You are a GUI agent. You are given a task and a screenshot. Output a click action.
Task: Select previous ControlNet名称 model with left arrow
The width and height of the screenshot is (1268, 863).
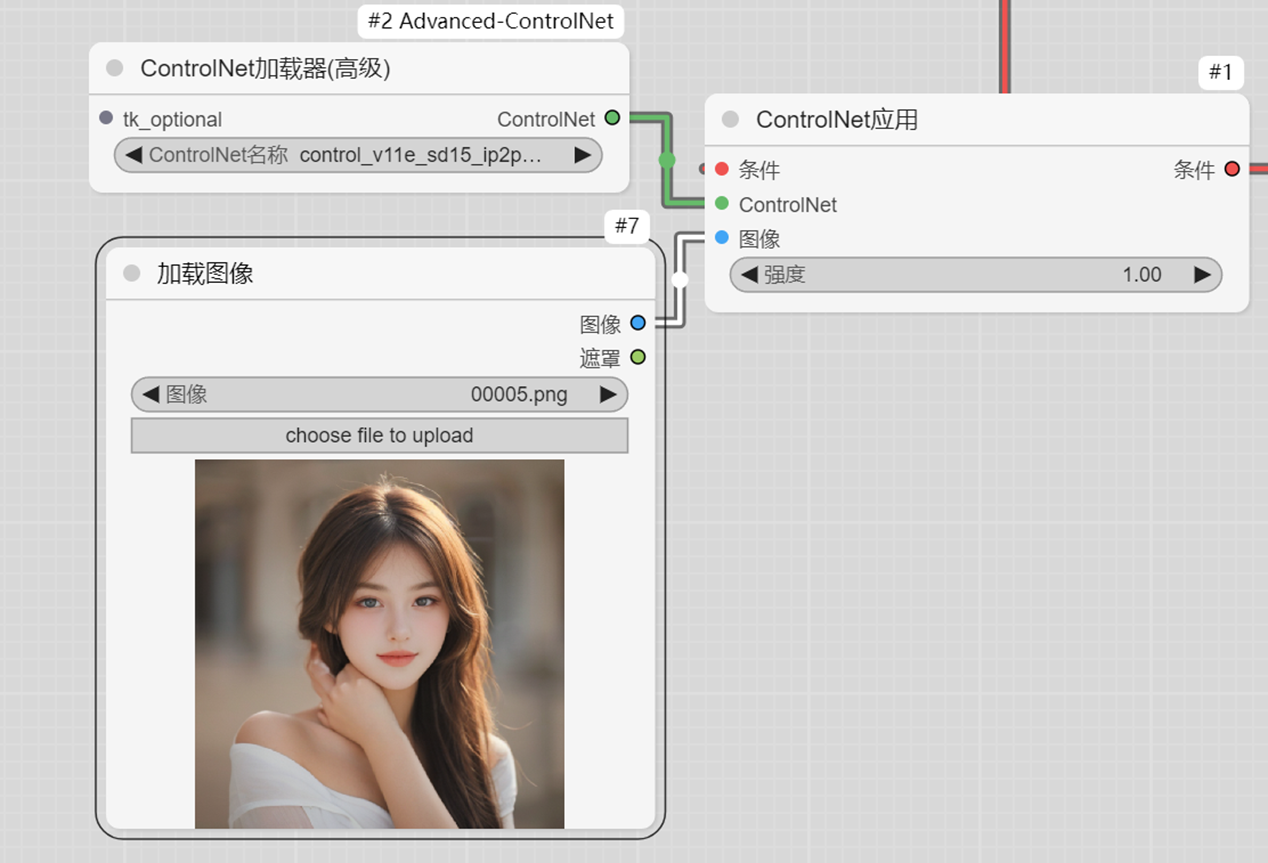pyautogui.click(x=133, y=155)
